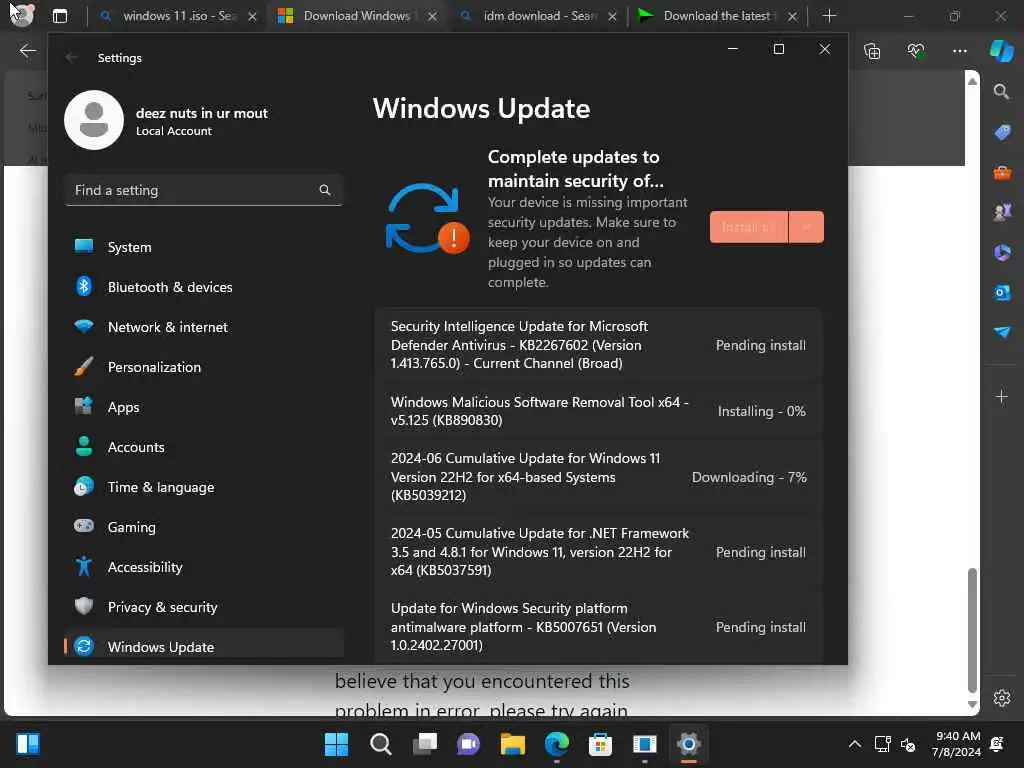Click the Installing - 0% status text

761,411
